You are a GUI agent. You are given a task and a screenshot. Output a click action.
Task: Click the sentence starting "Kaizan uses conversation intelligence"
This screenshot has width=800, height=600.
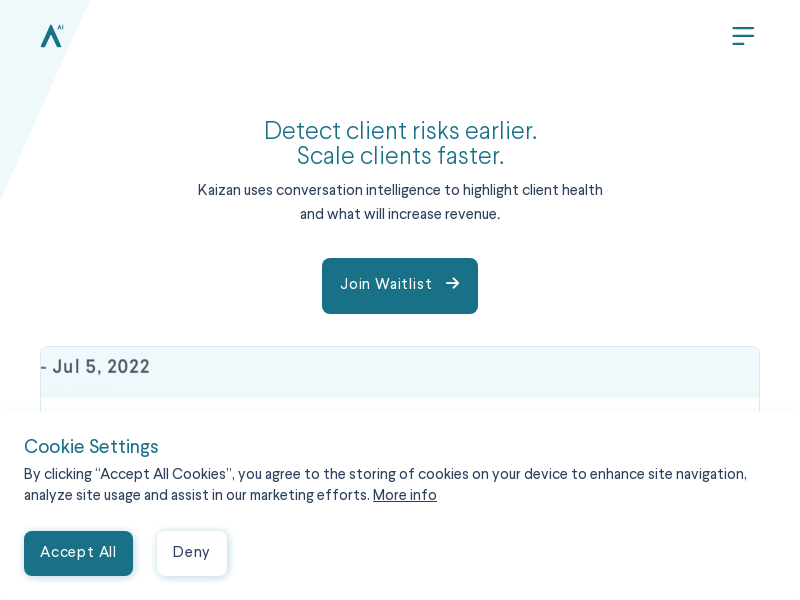click(400, 190)
